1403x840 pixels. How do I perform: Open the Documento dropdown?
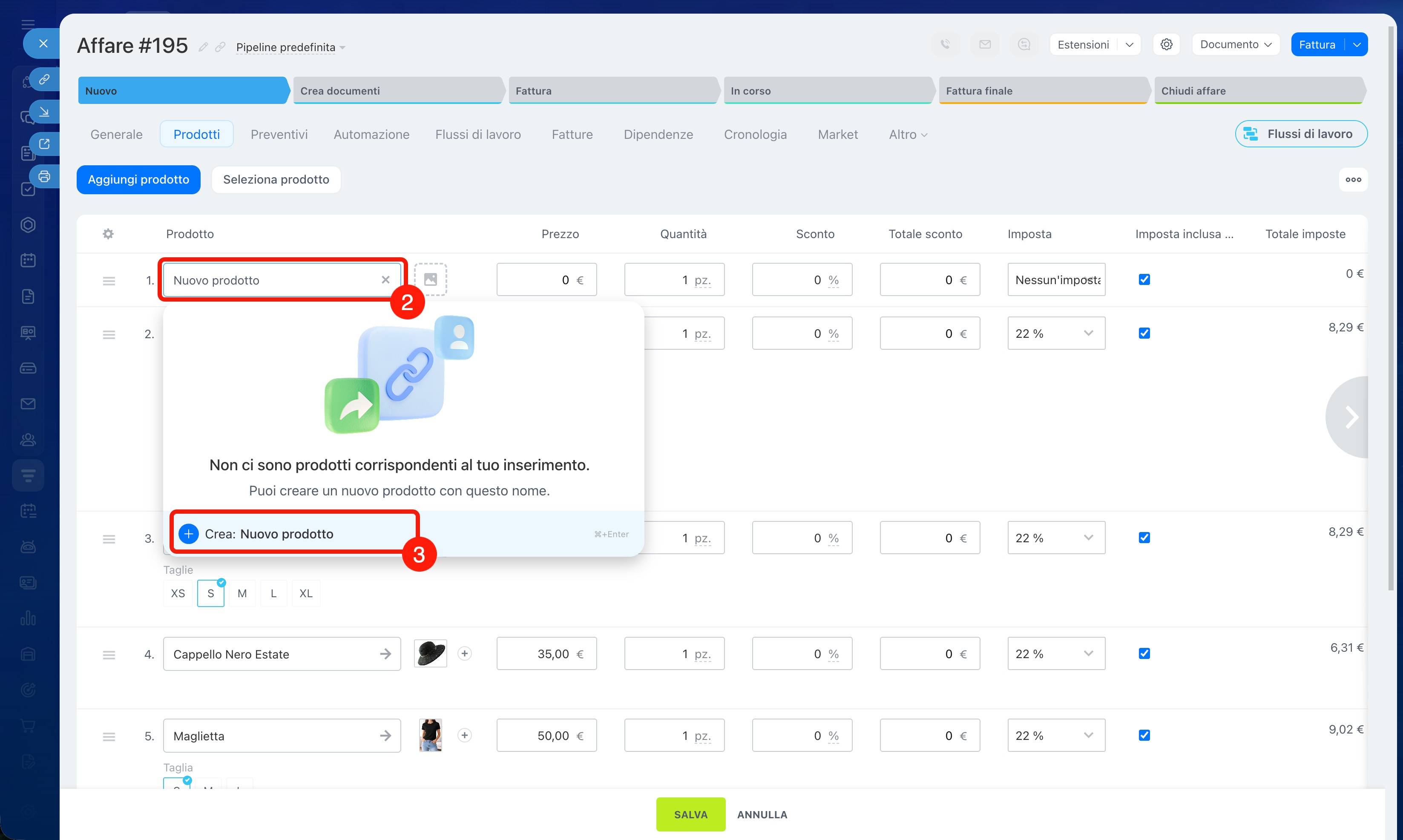point(1236,45)
